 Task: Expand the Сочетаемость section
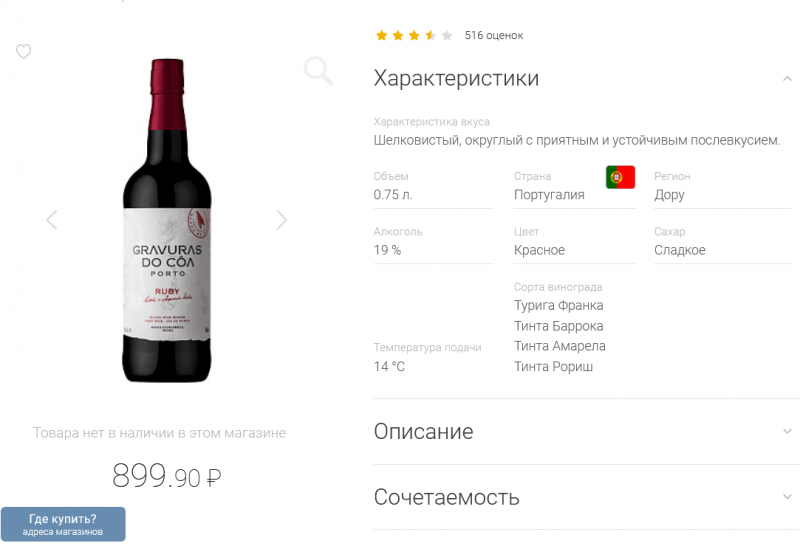(x=787, y=497)
